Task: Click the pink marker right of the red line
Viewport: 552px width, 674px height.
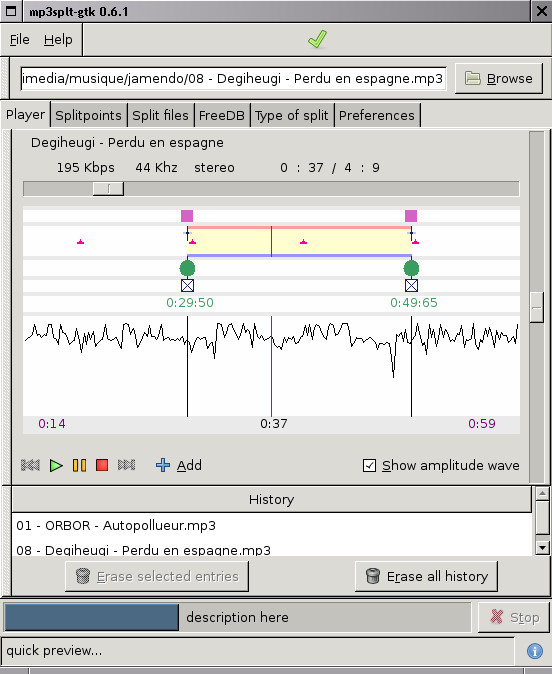Action: tap(304, 242)
